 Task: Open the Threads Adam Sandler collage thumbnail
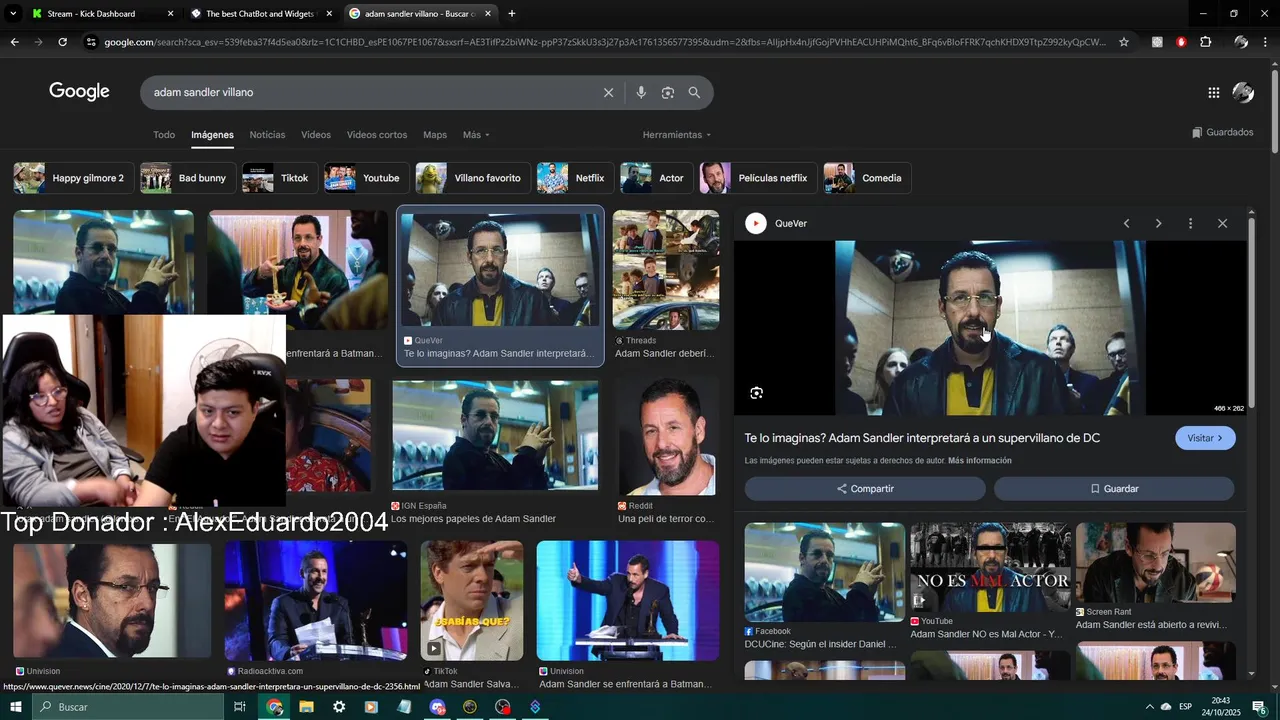666,270
